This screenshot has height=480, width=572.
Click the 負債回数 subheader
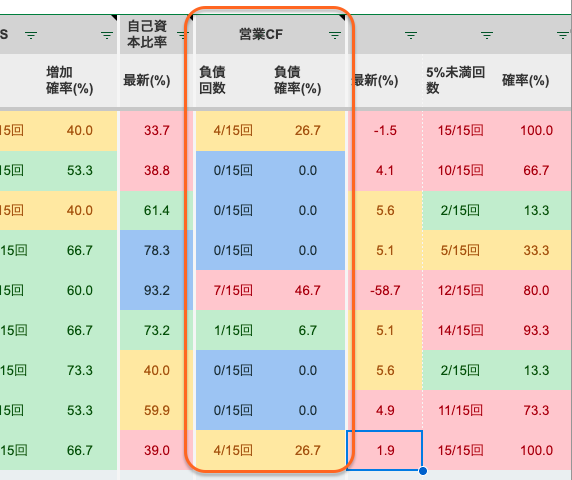click(x=212, y=80)
